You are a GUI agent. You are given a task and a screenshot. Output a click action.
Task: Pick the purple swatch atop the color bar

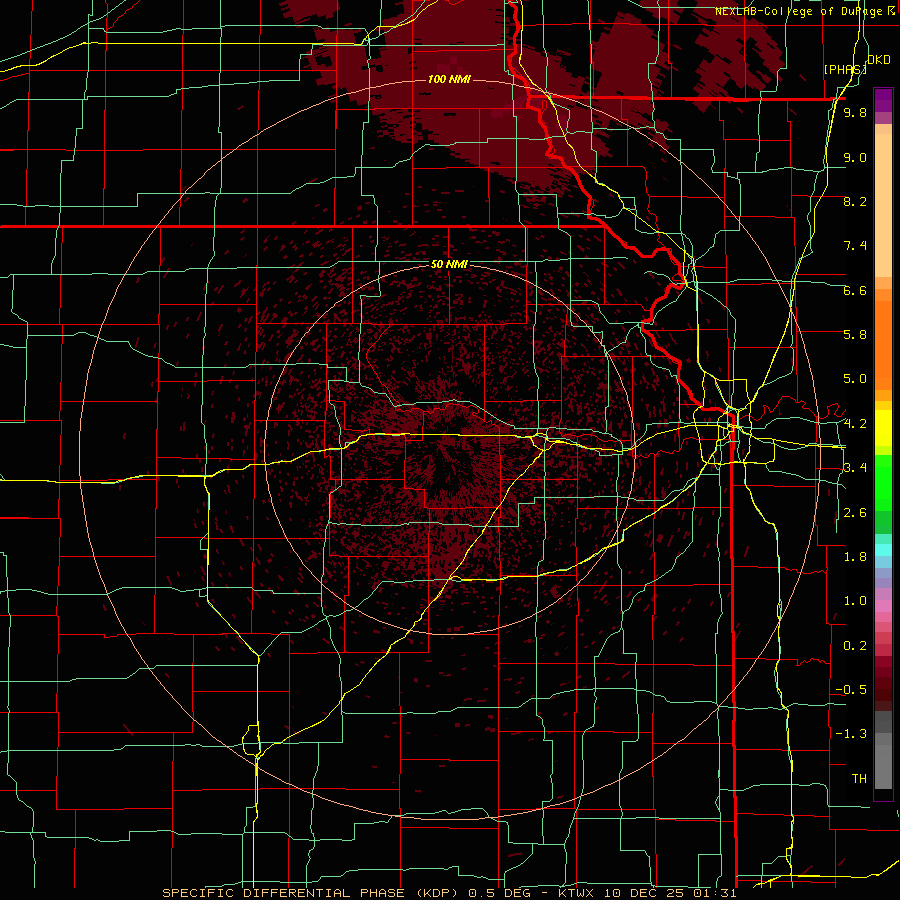(x=883, y=100)
